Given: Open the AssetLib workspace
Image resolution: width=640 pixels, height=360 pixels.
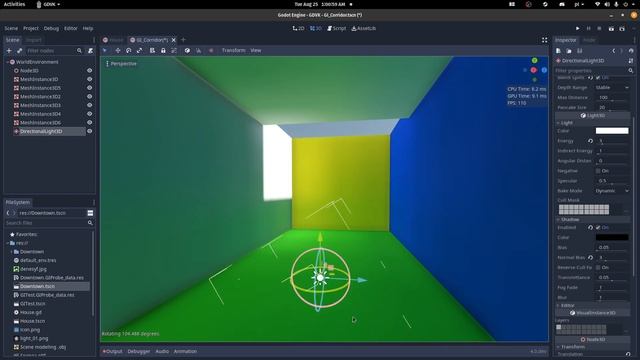Looking at the screenshot, I should (364, 28).
